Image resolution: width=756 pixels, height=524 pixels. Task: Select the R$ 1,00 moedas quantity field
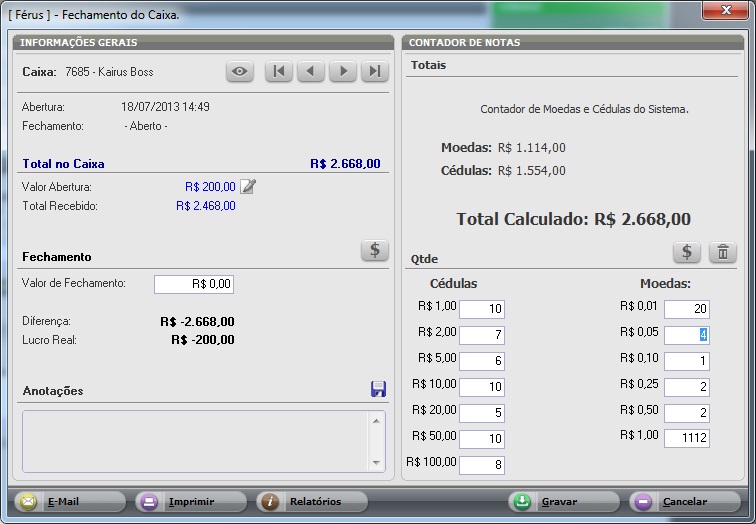coord(687,438)
